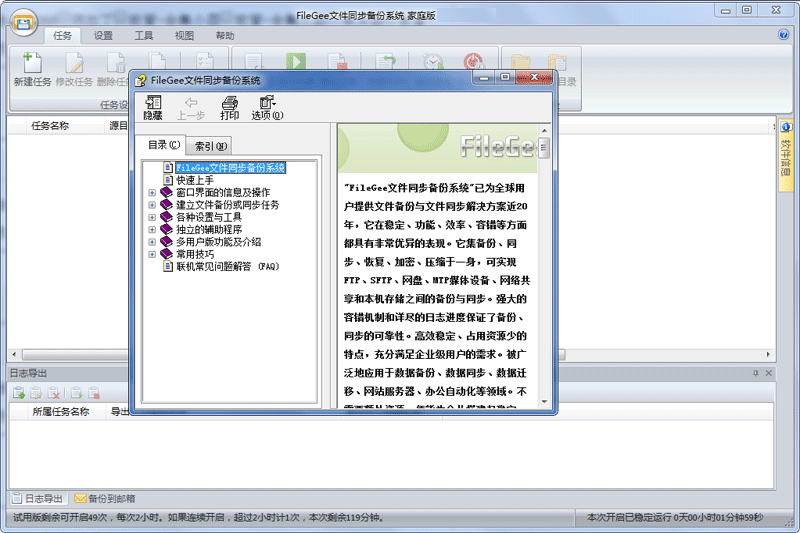This screenshot has height=533, width=800.
Task: Click the help content vertical scrollbar thumb
Action: click(543, 148)
